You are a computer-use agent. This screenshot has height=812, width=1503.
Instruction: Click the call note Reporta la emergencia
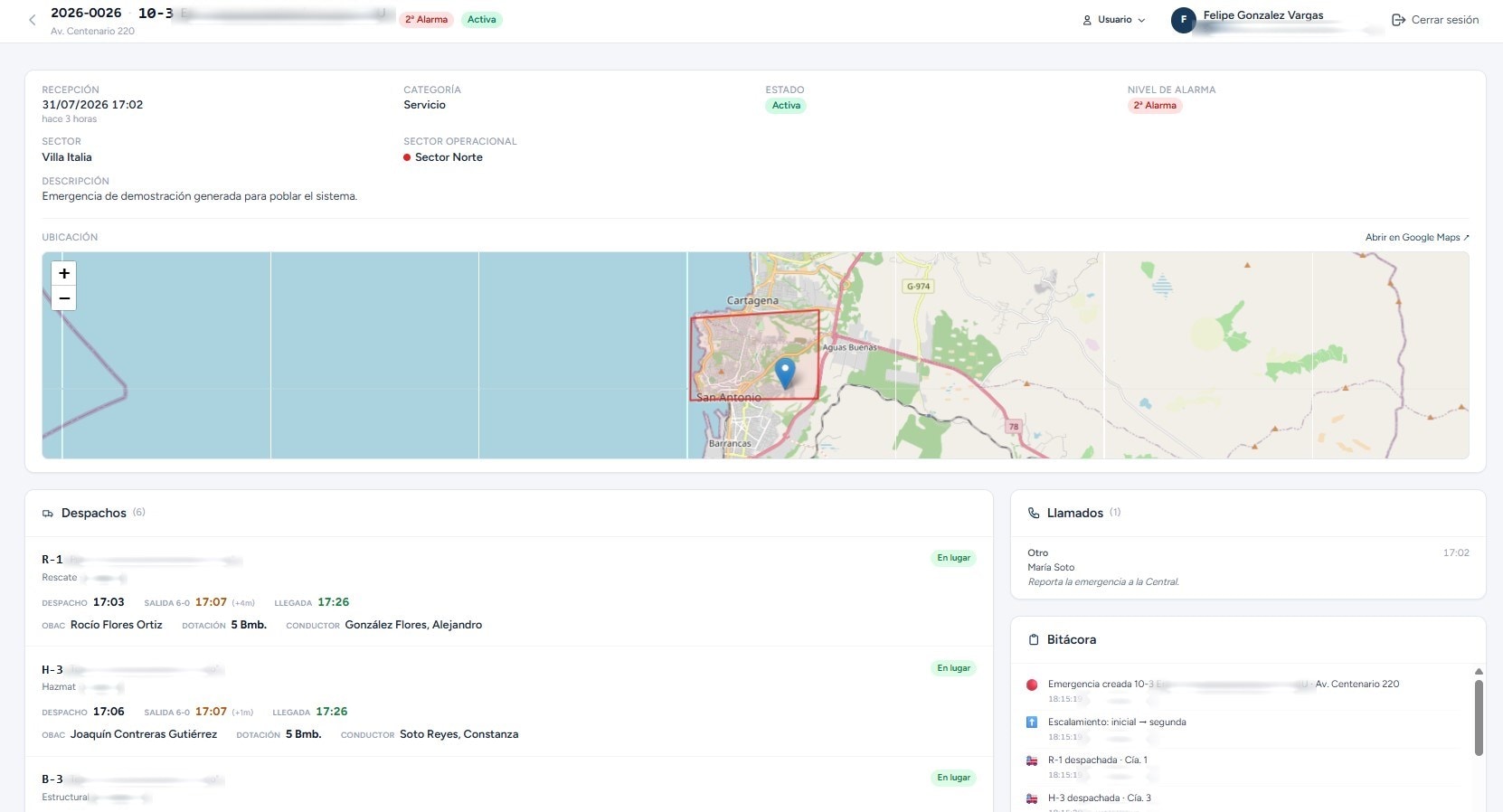coord(1103,582)
